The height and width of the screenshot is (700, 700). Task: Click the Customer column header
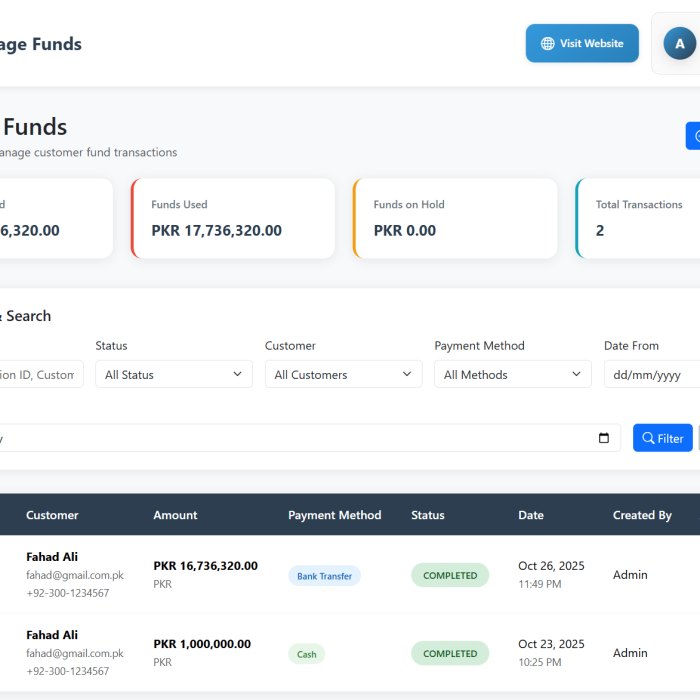52,515
